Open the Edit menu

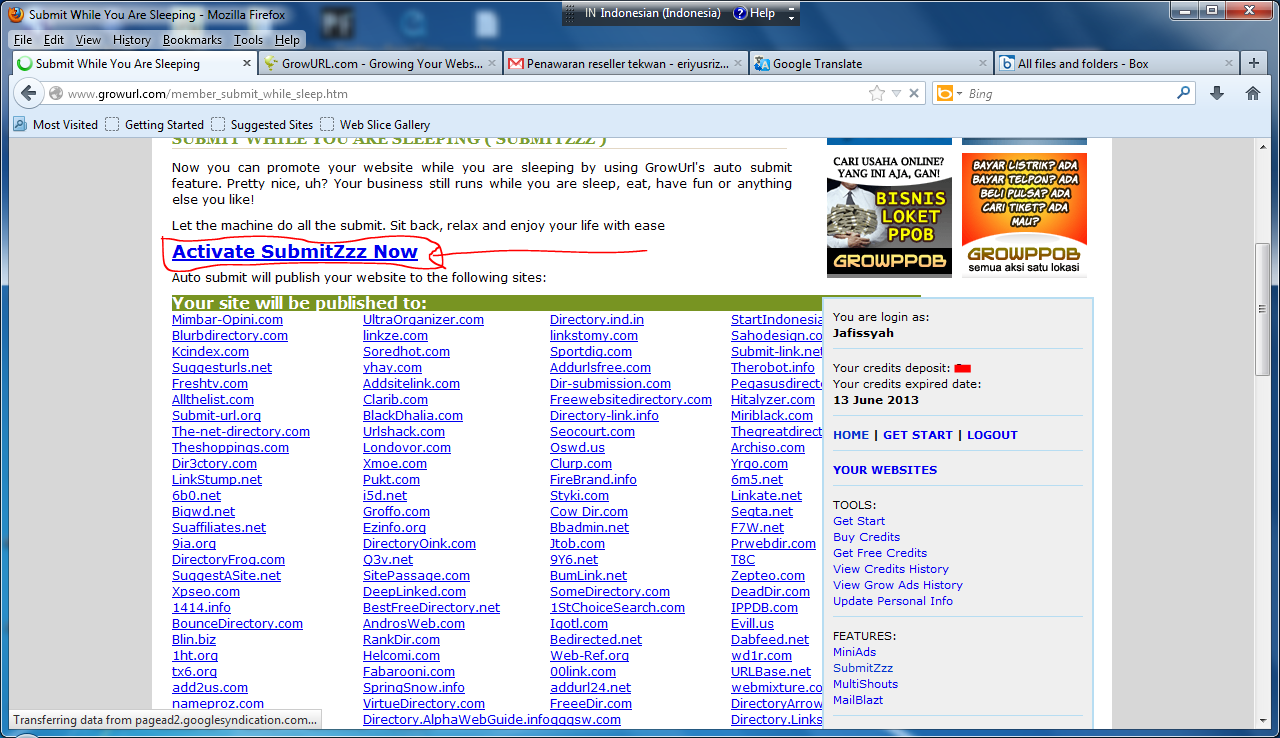coord(54,40)
